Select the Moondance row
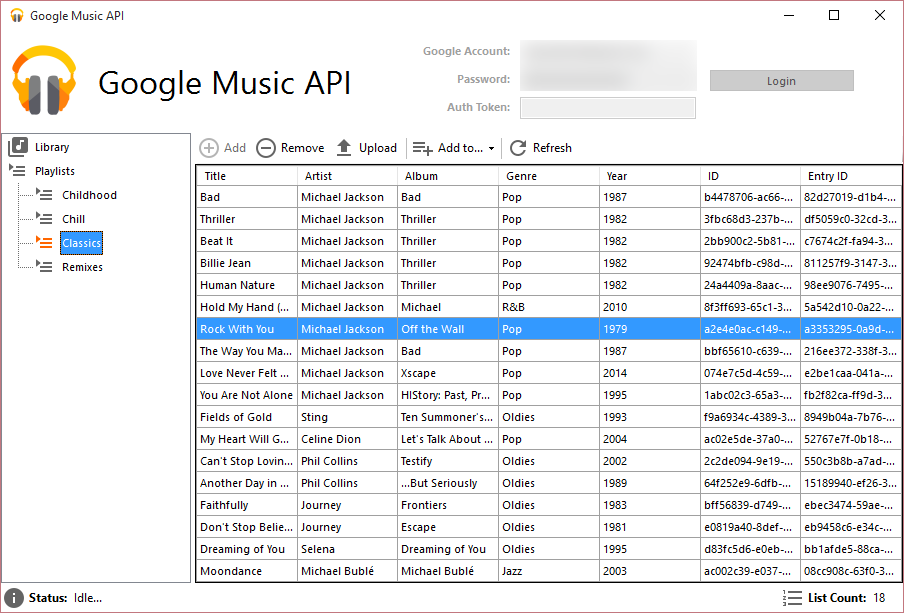This screenshot has width=904, height=613. point(548,571)
